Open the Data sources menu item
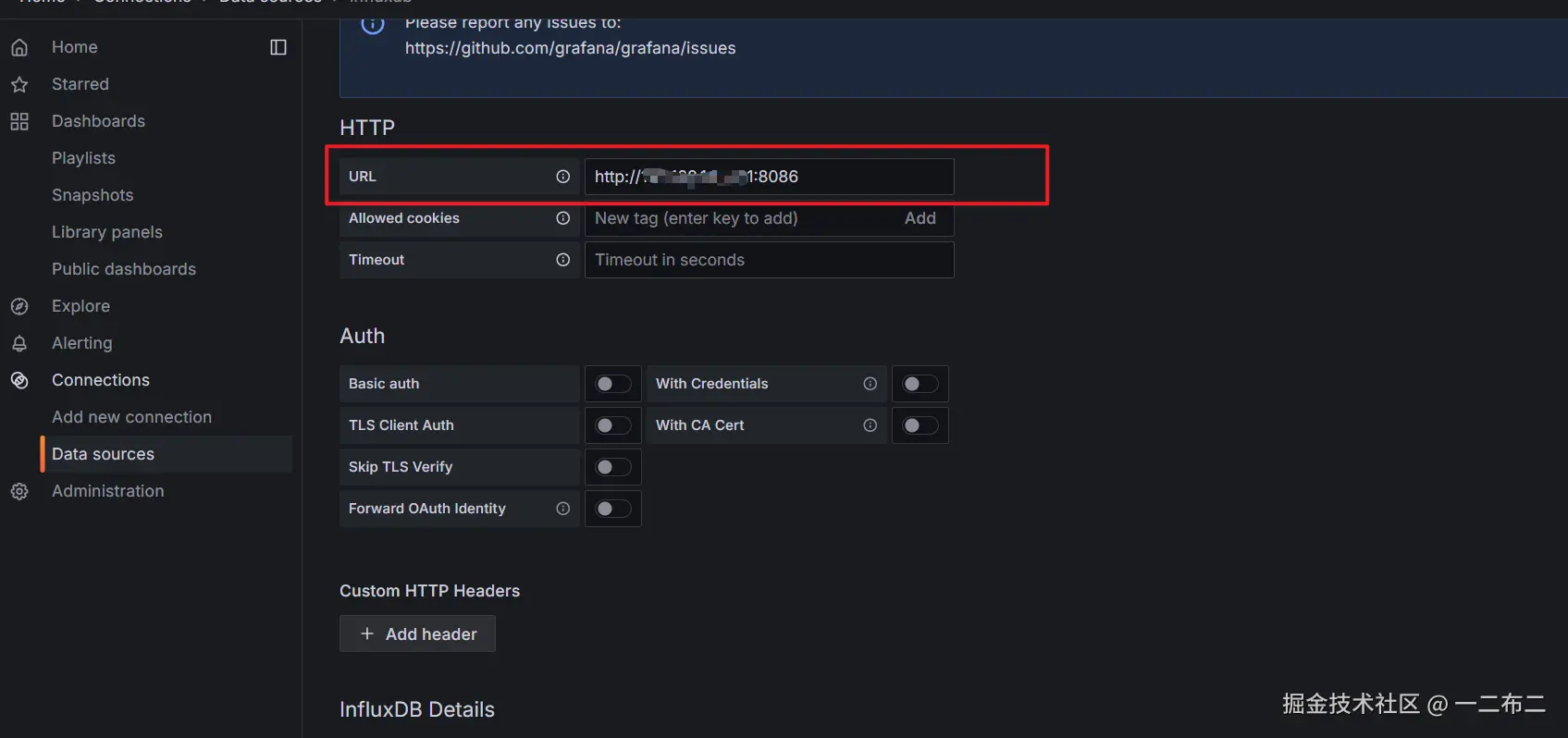Screen dimensions: 1568x738 [103, 454]
